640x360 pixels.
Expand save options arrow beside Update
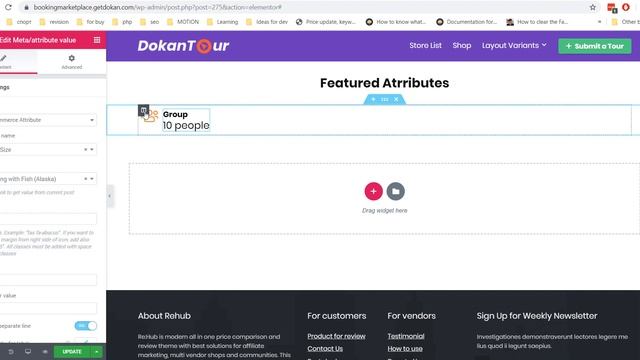[97, 351]
